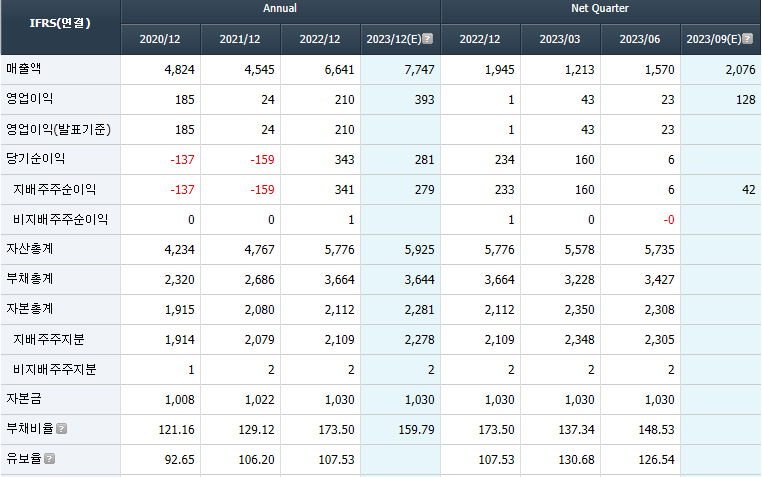Click the 159.79 debt ratio value
This screenshot has height=477, width=762.
[416, 429]
